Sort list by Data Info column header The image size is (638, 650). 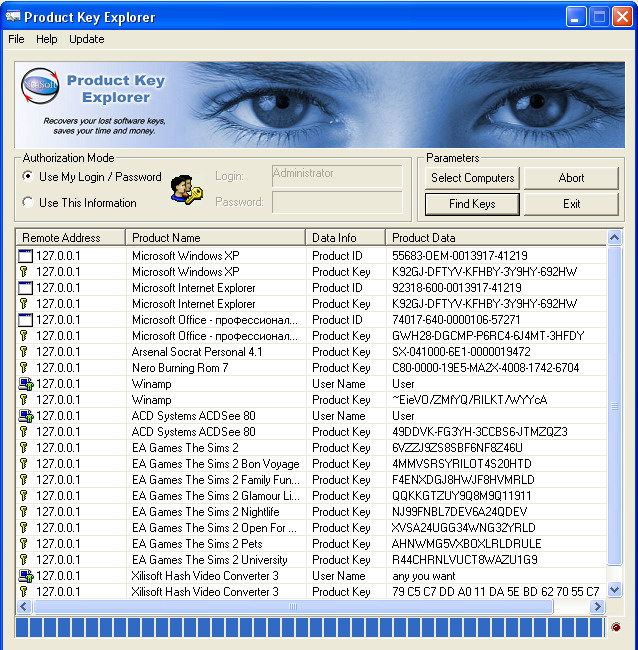click(345, 238)
